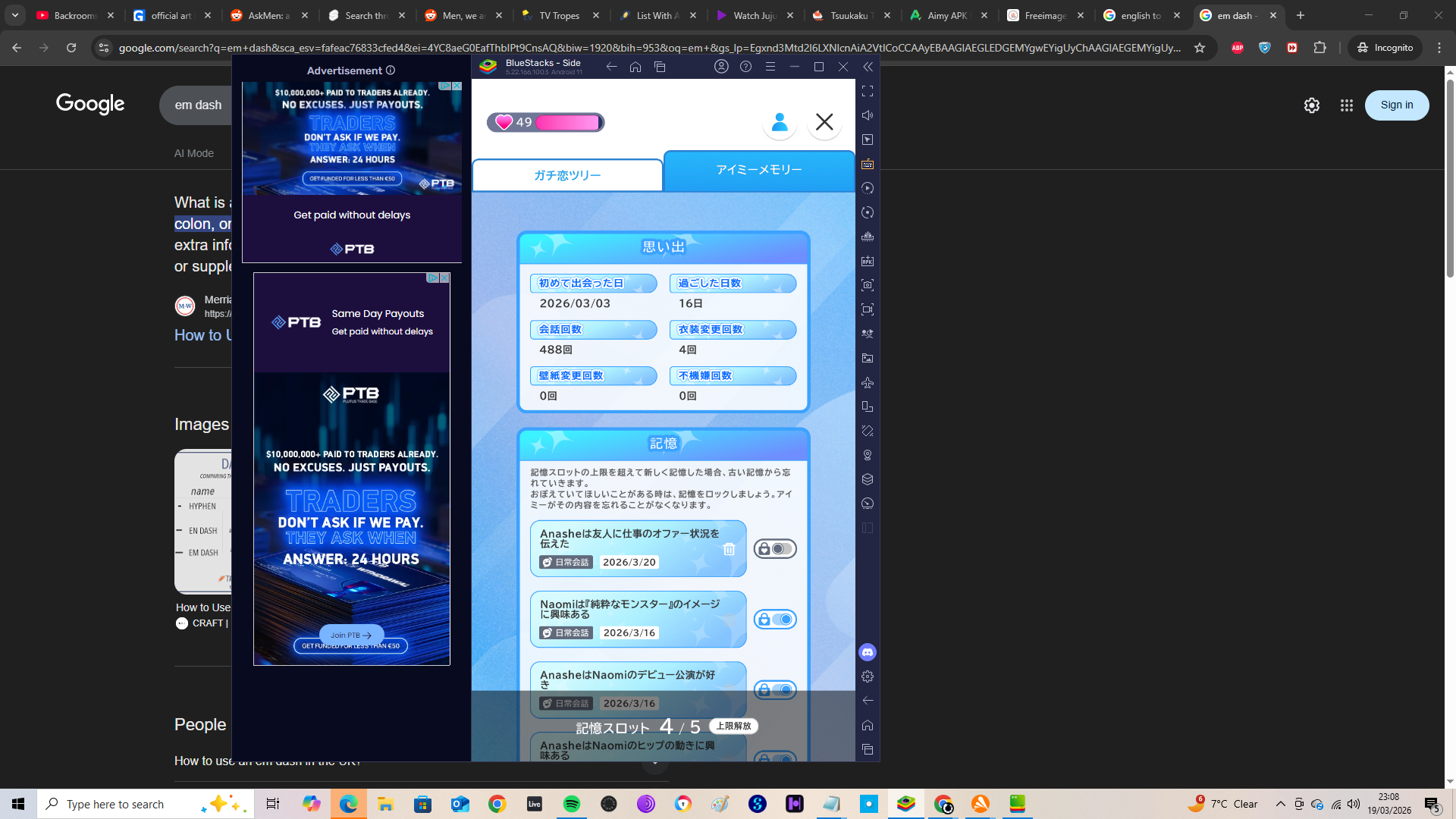Viewport: 1456px width, 819px height.
Task: Open BlueStacks Install APK sidebar tool
Action: pos(868,261)
